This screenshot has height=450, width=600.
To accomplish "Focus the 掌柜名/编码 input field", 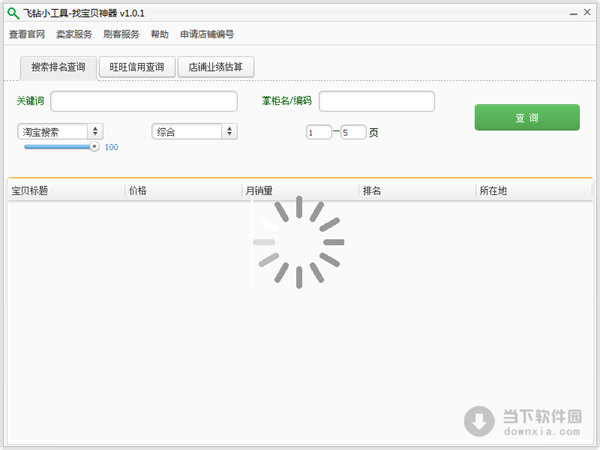I will point(377,101).
